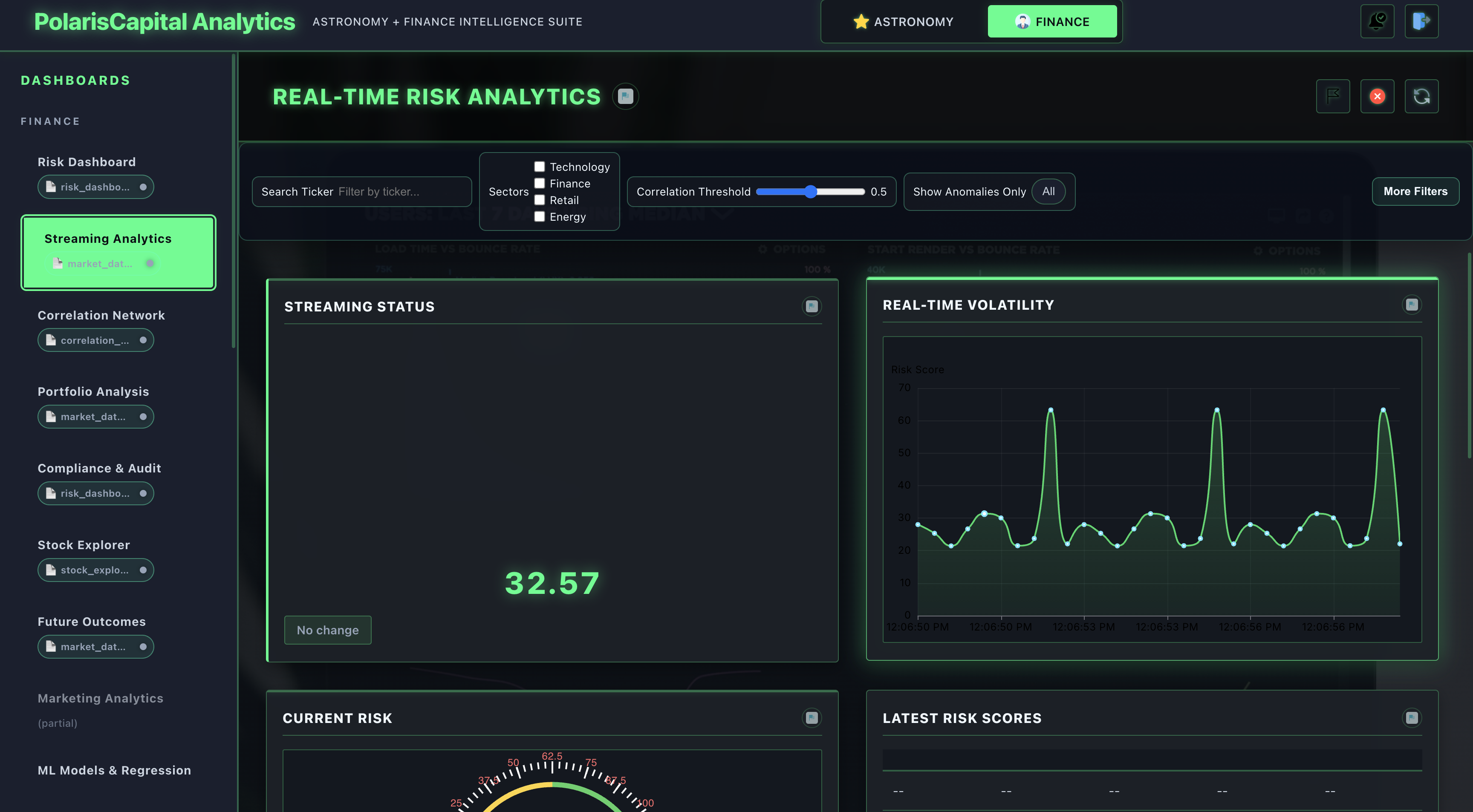This screenshot has height=812, width=1473.
Task: Click the red X stop icon
Action: click(x=1377, y=96)
